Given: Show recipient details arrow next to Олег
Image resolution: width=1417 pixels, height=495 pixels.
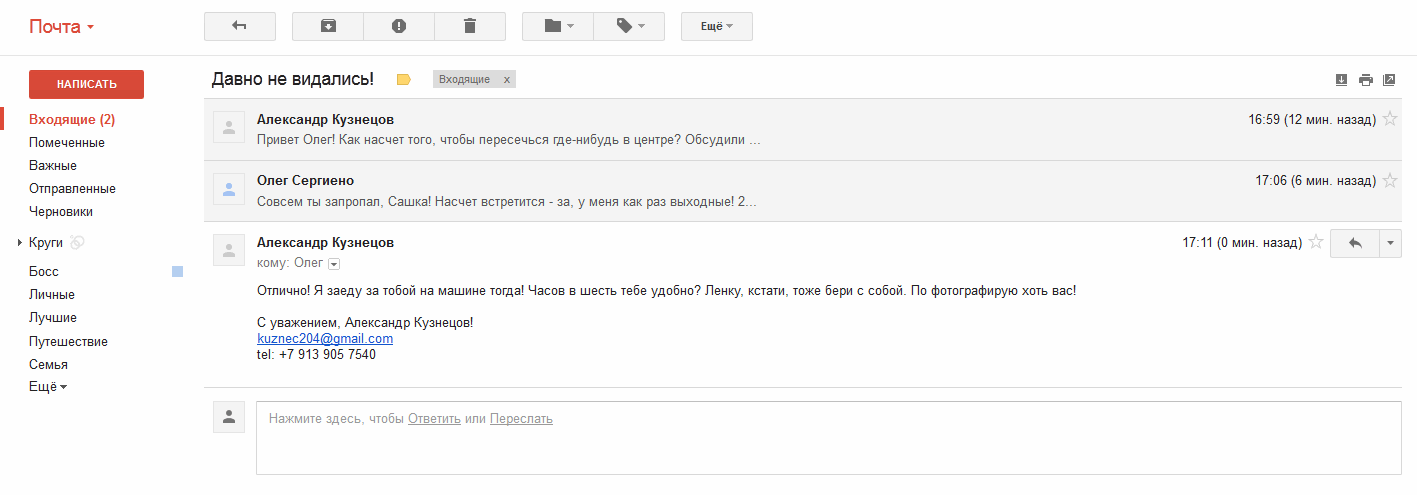Looking at the screenshot, I should (x=334, y=264).
